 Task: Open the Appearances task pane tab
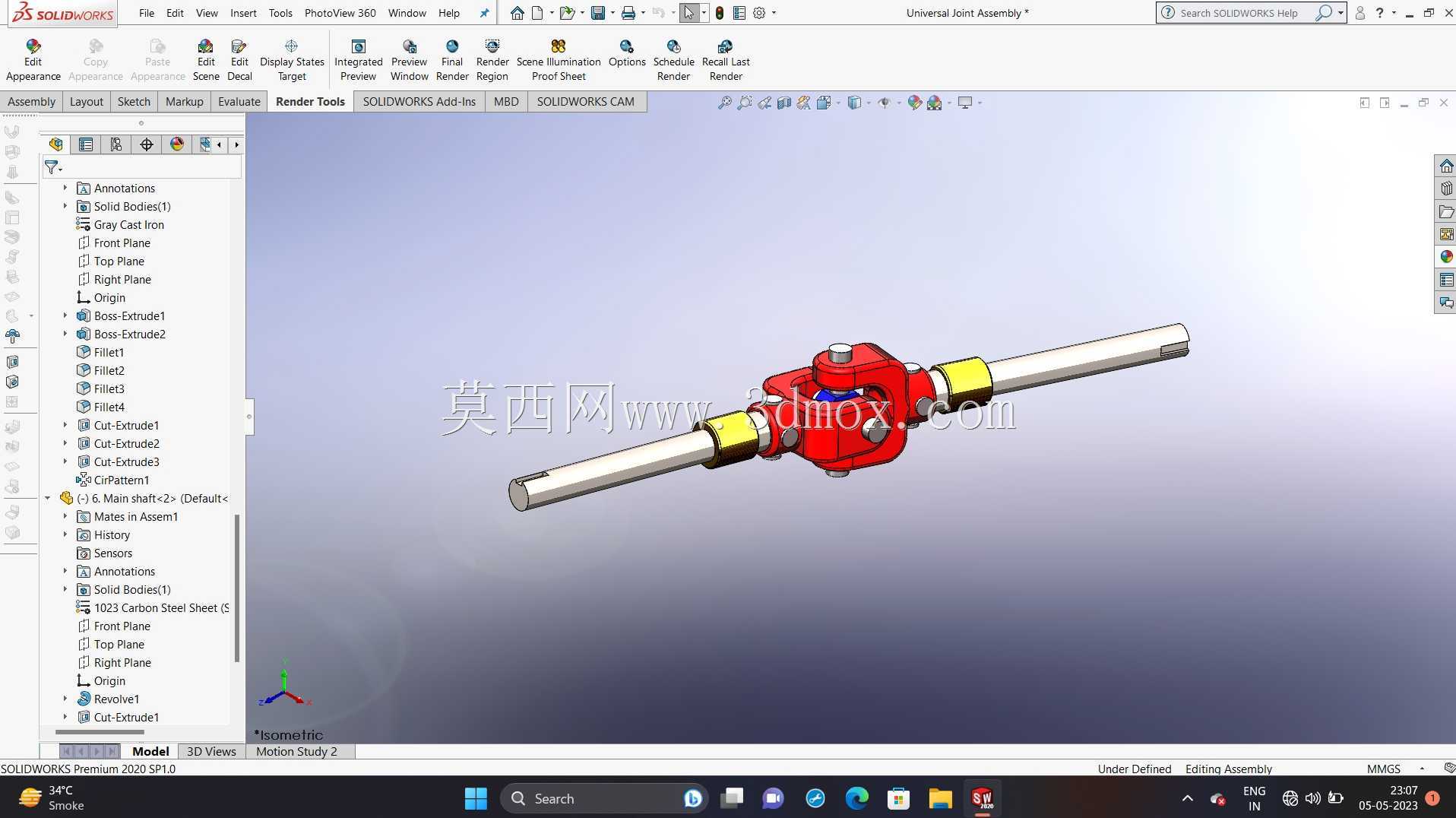(x=1445, y=257)
